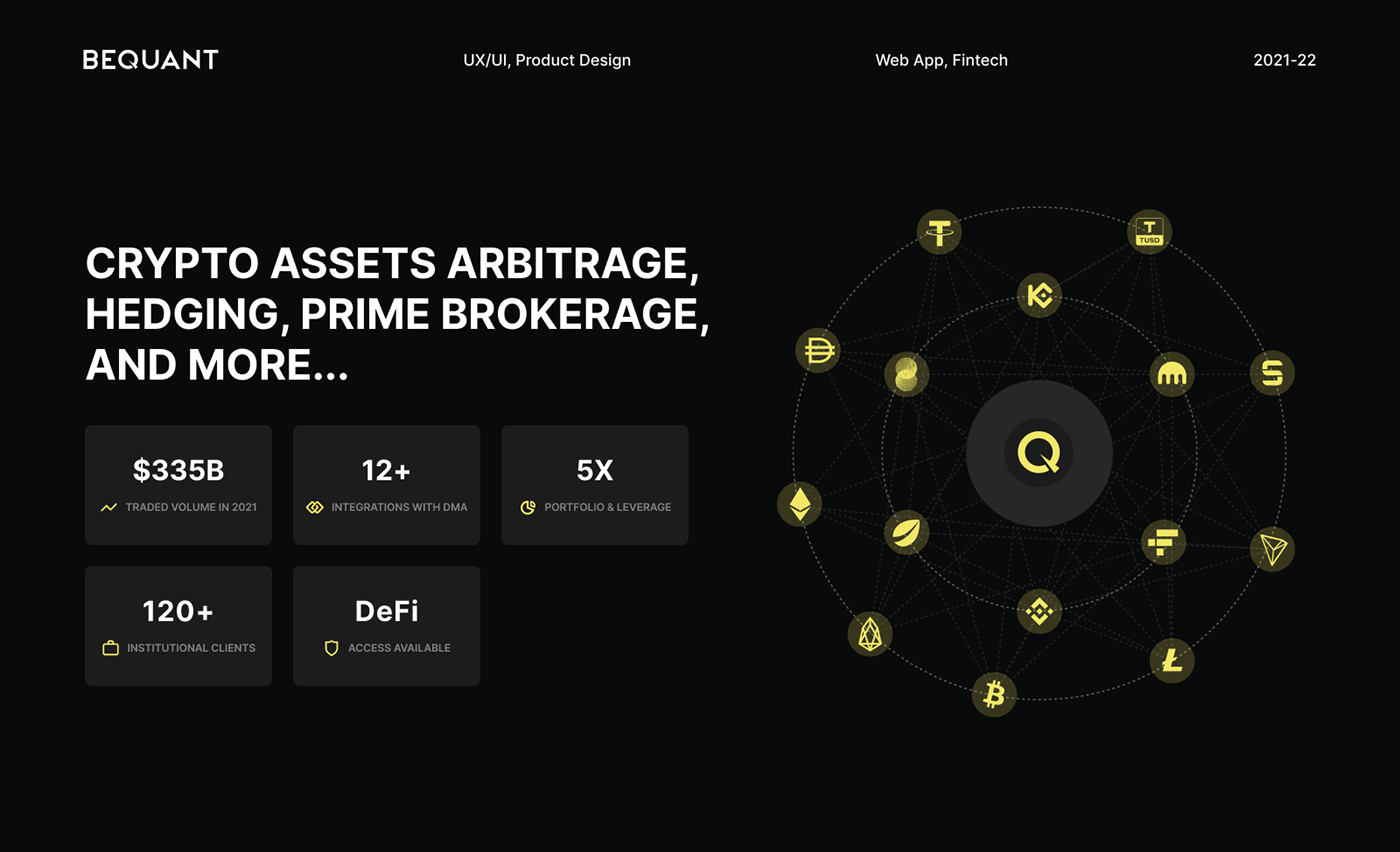Click the ACCESS AVAILABLE label
This screenshot has width=1400, height=852.
point(399,648)
